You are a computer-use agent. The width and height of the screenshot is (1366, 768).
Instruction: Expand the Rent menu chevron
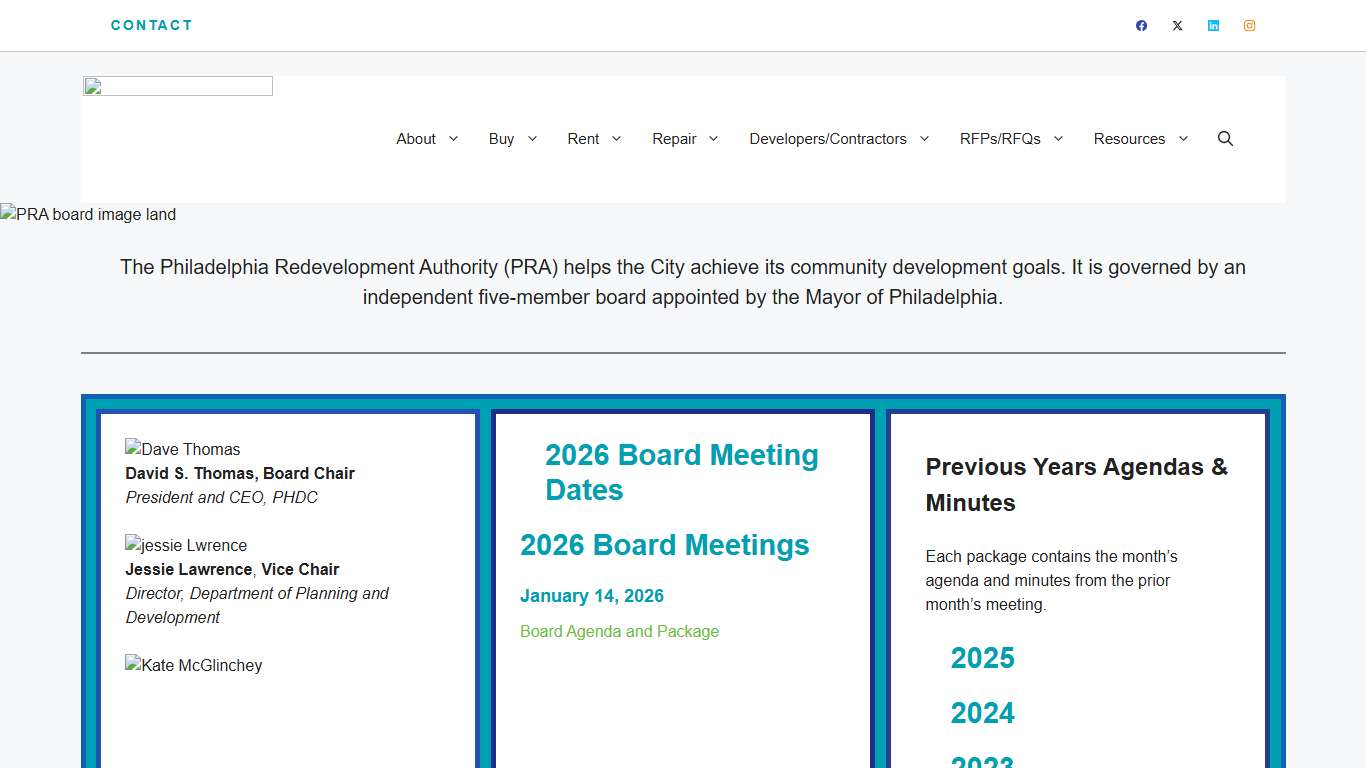[616, 139]
